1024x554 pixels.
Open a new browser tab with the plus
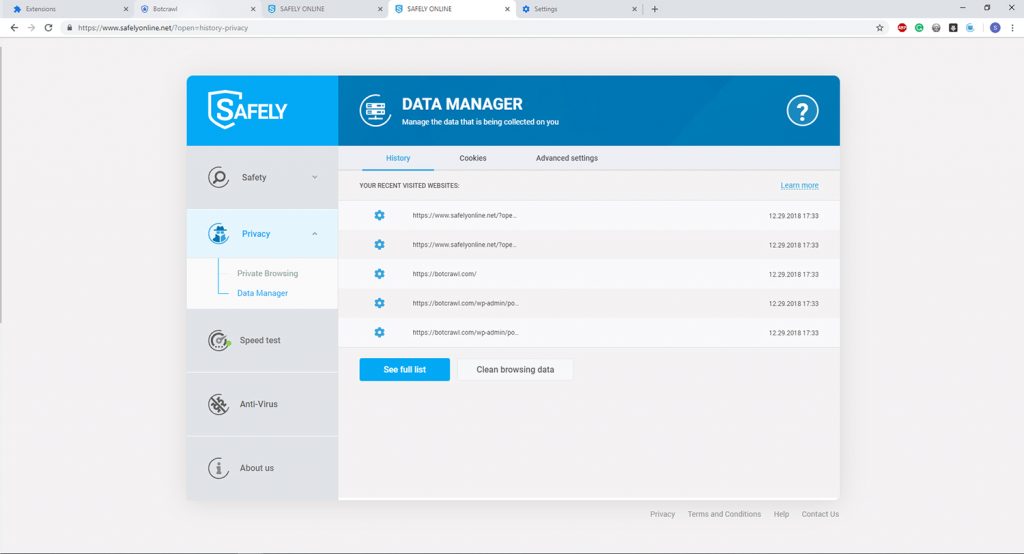(654, 9)
